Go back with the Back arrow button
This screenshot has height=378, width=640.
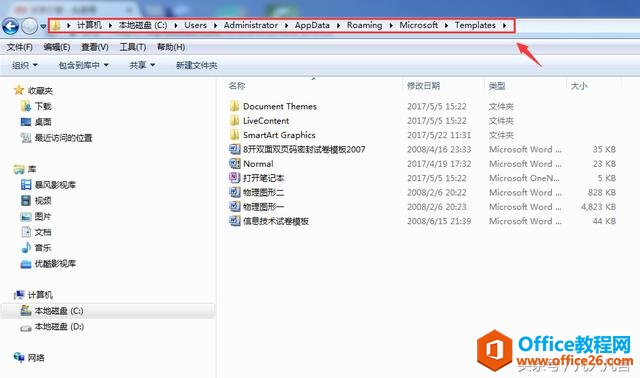(10, 27)
